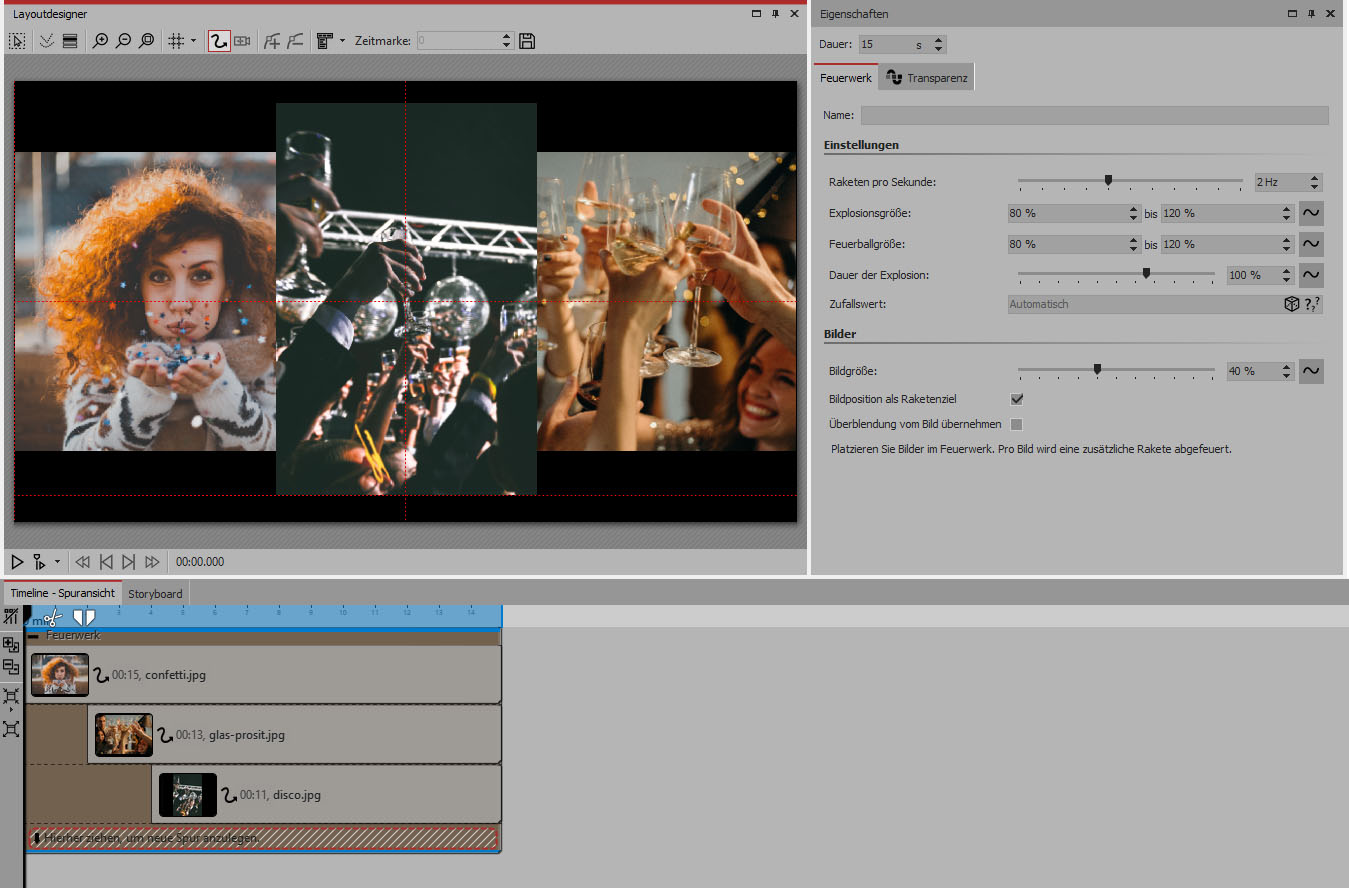The height and width of the screenshot is (888, 1349).
Task: Click the camera pan tool icon
Action: 242,41
